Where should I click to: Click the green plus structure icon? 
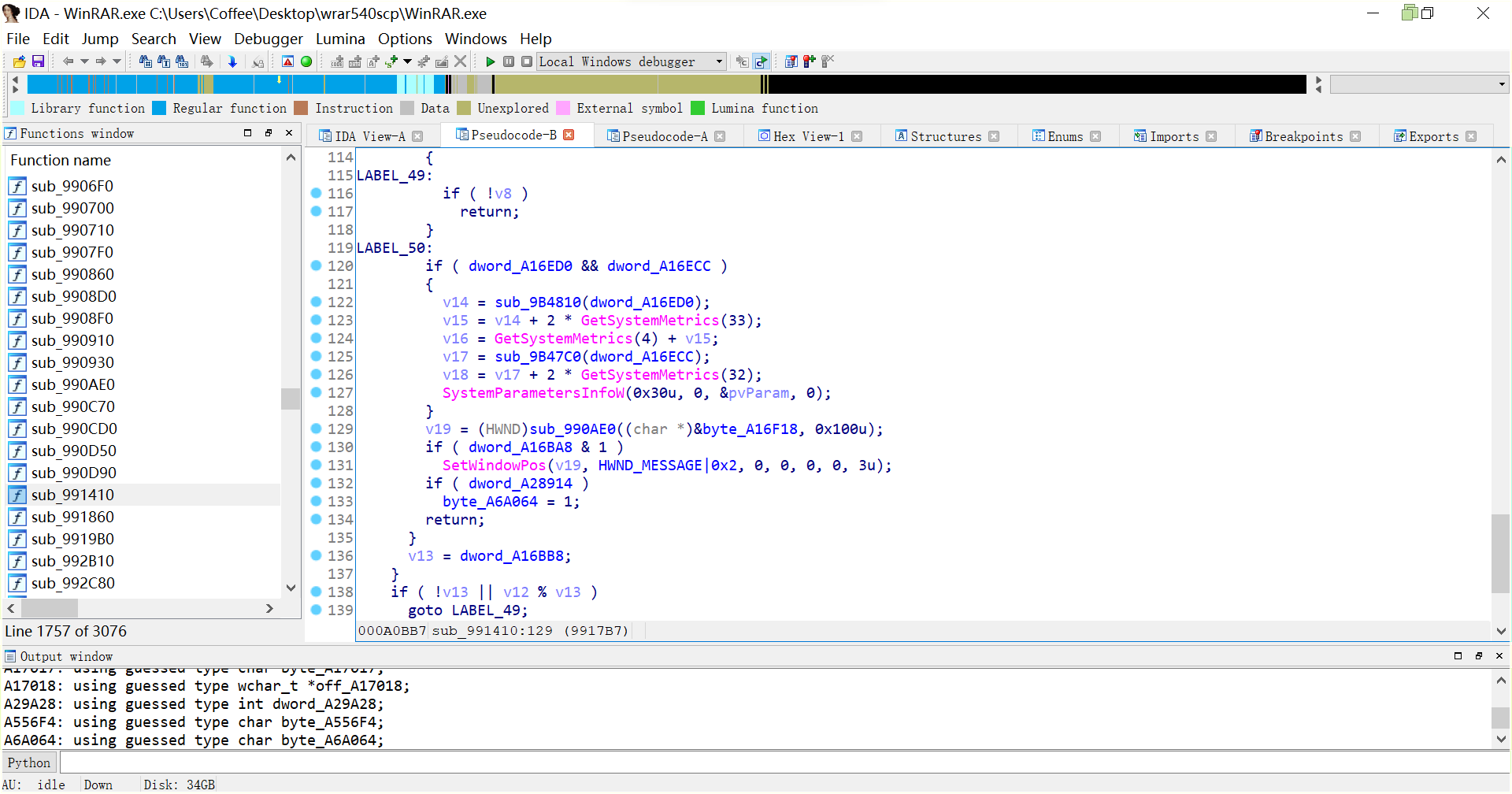click(x=391, y=61)
